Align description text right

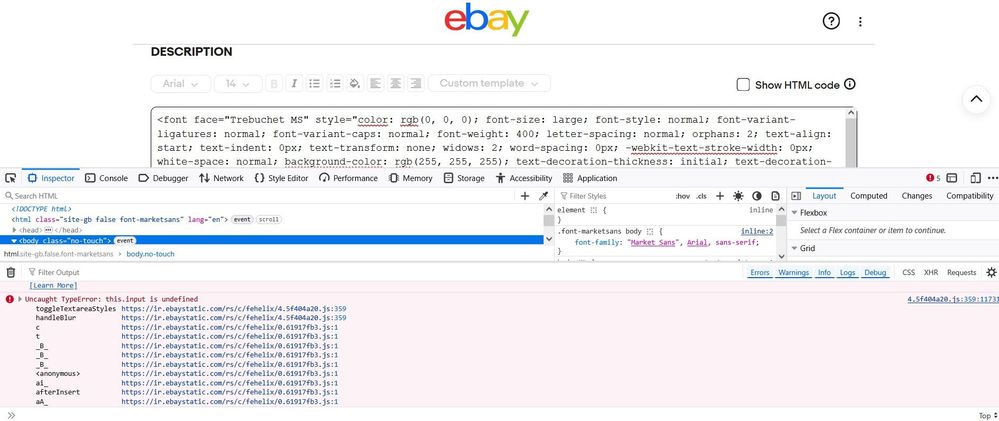pyautogui.click(x=416, y=83)
